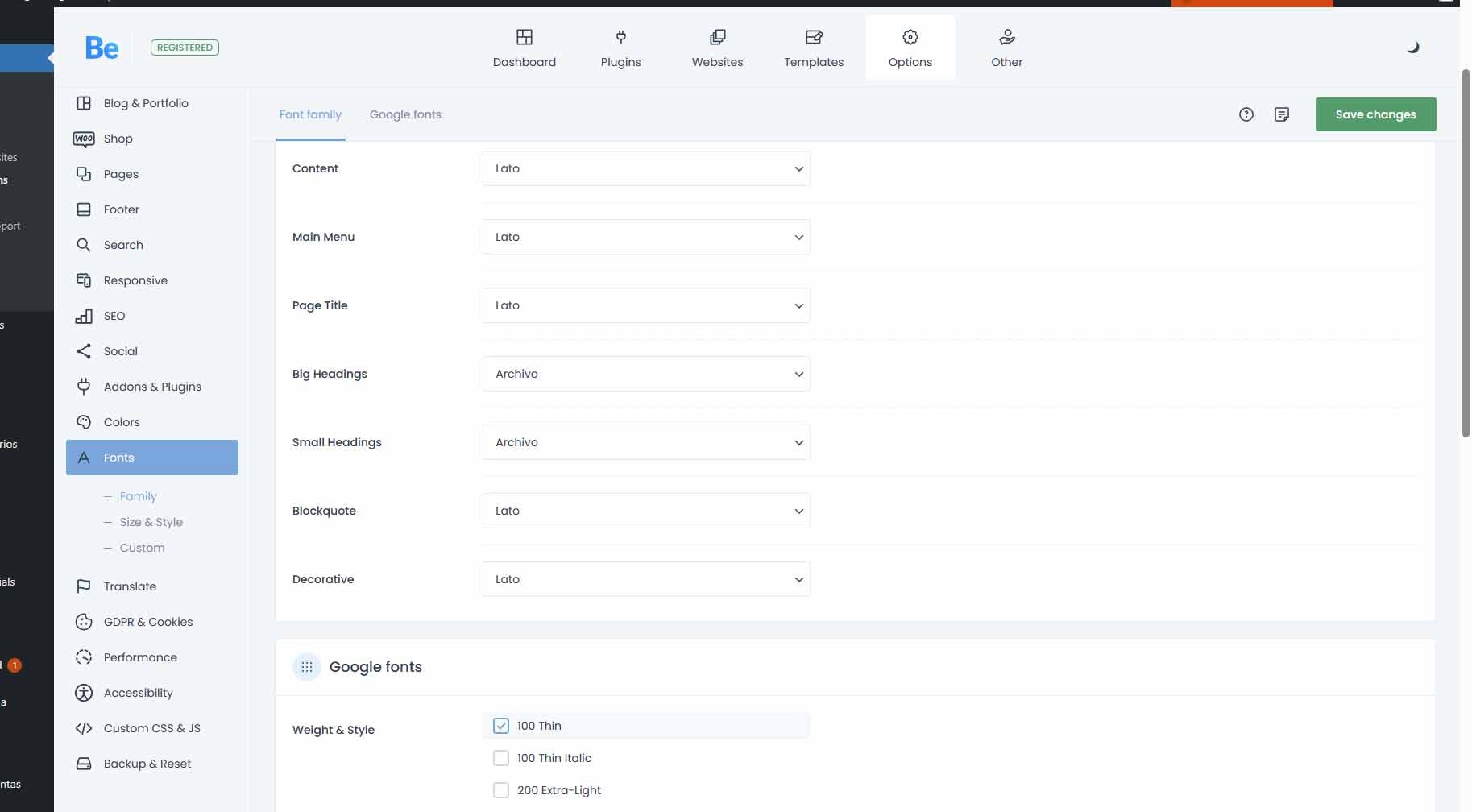Click the Colors palette sidebar icon
Viewport: 1472px width, 812px height.
[84, 422]
